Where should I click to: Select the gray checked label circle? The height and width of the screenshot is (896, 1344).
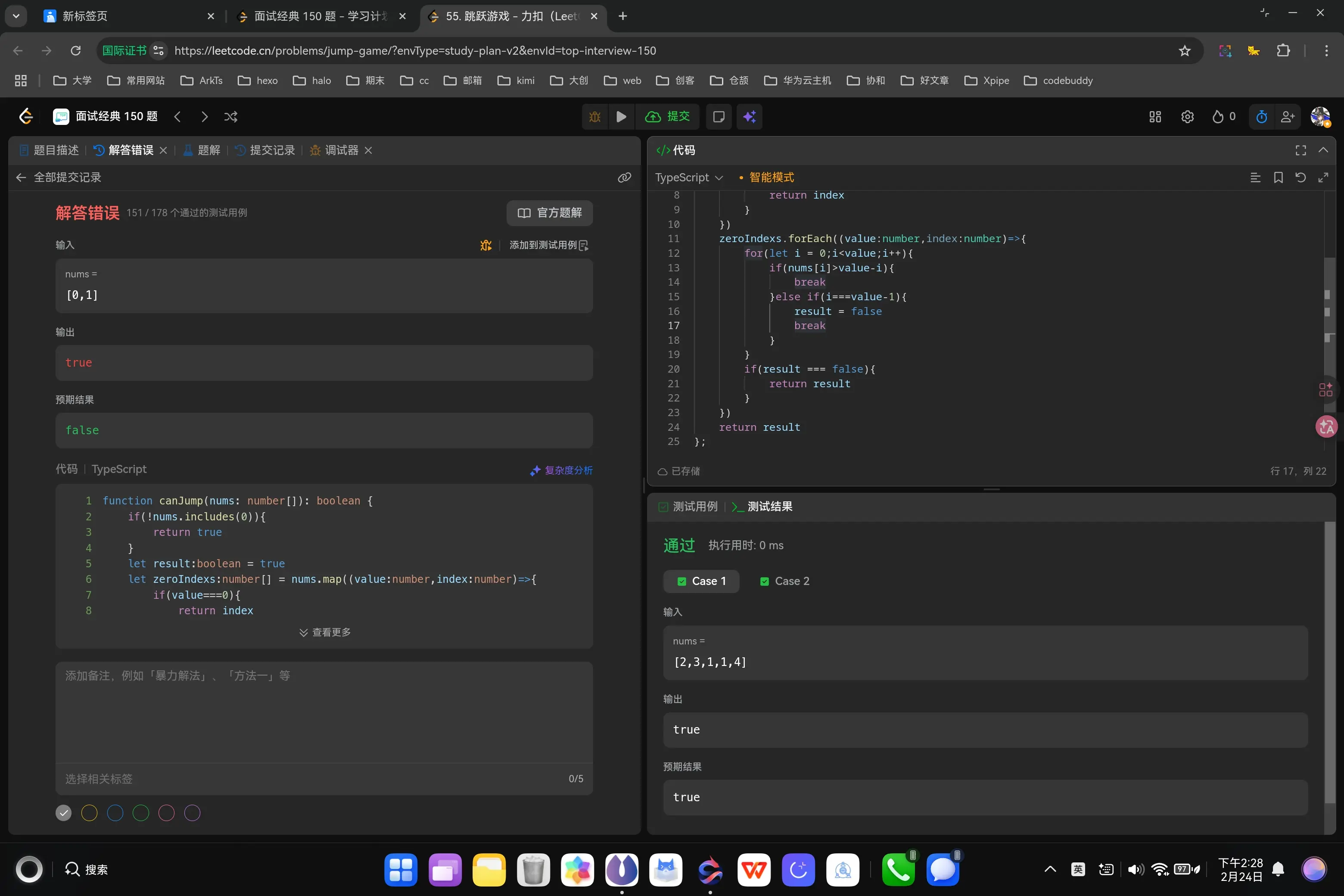click(x=63, y=812)
